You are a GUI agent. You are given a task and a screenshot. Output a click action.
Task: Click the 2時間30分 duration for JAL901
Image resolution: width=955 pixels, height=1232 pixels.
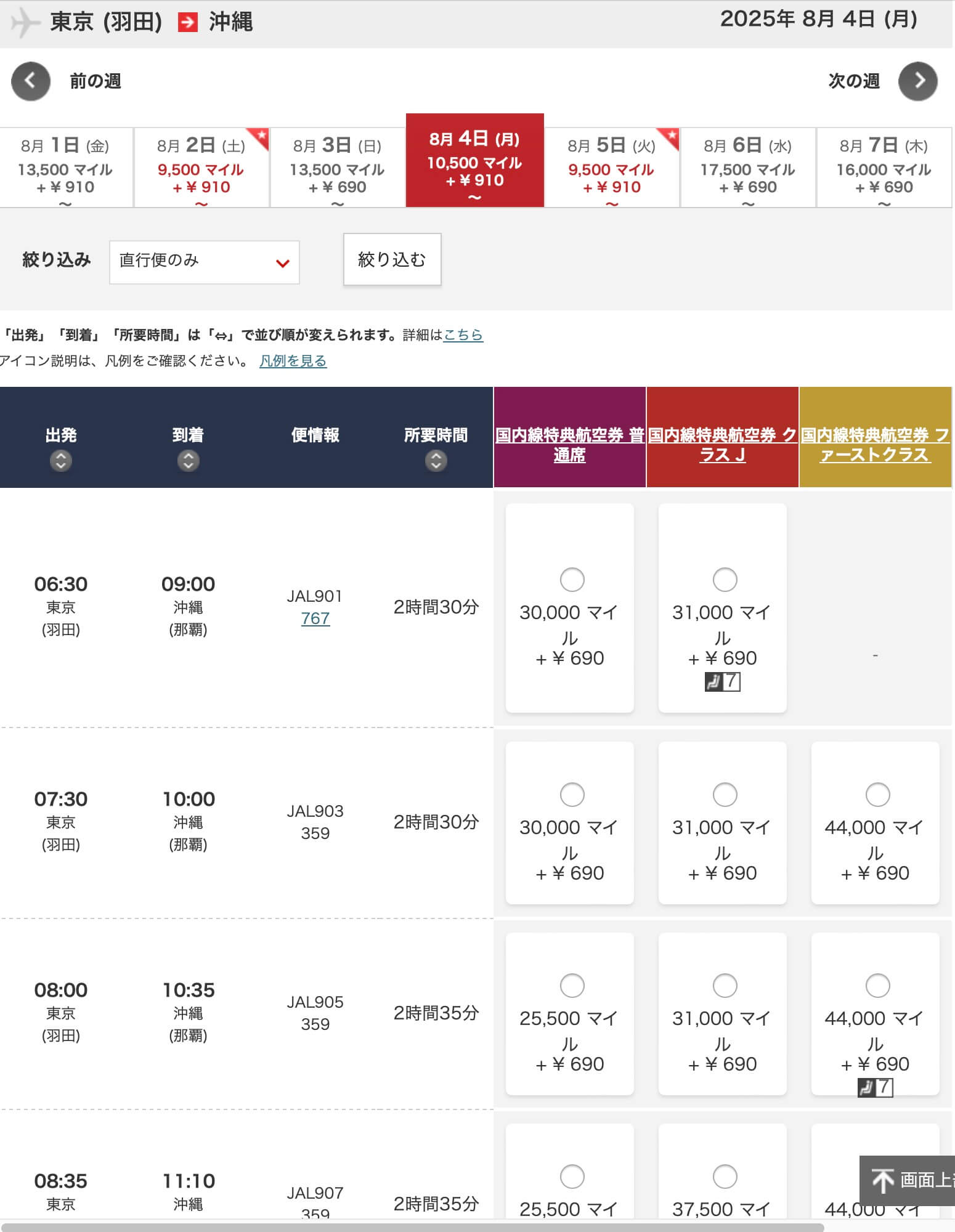coord(436,607)
